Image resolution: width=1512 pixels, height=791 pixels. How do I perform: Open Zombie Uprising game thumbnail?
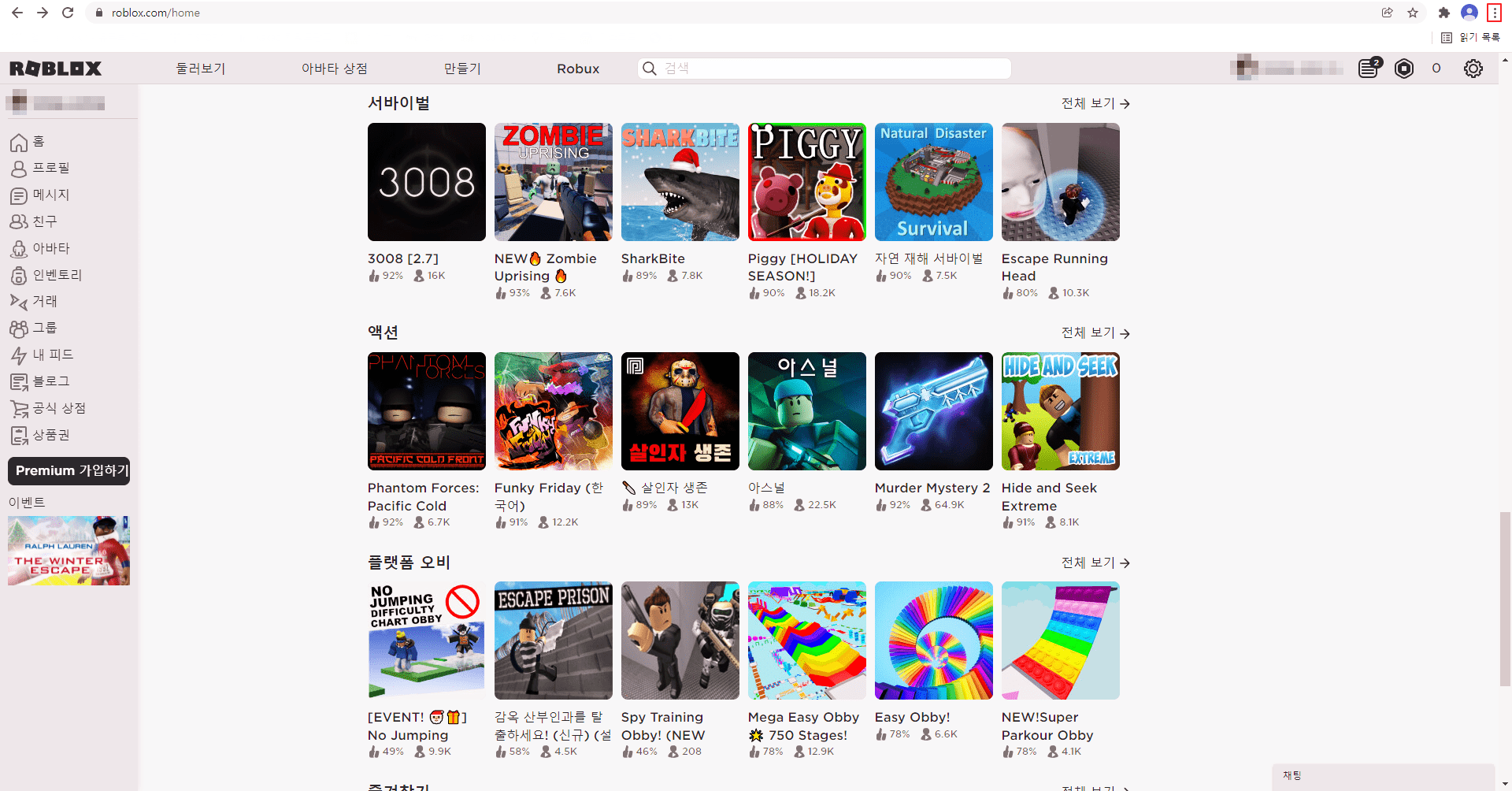pyautogui.click(x=554, y=182)
